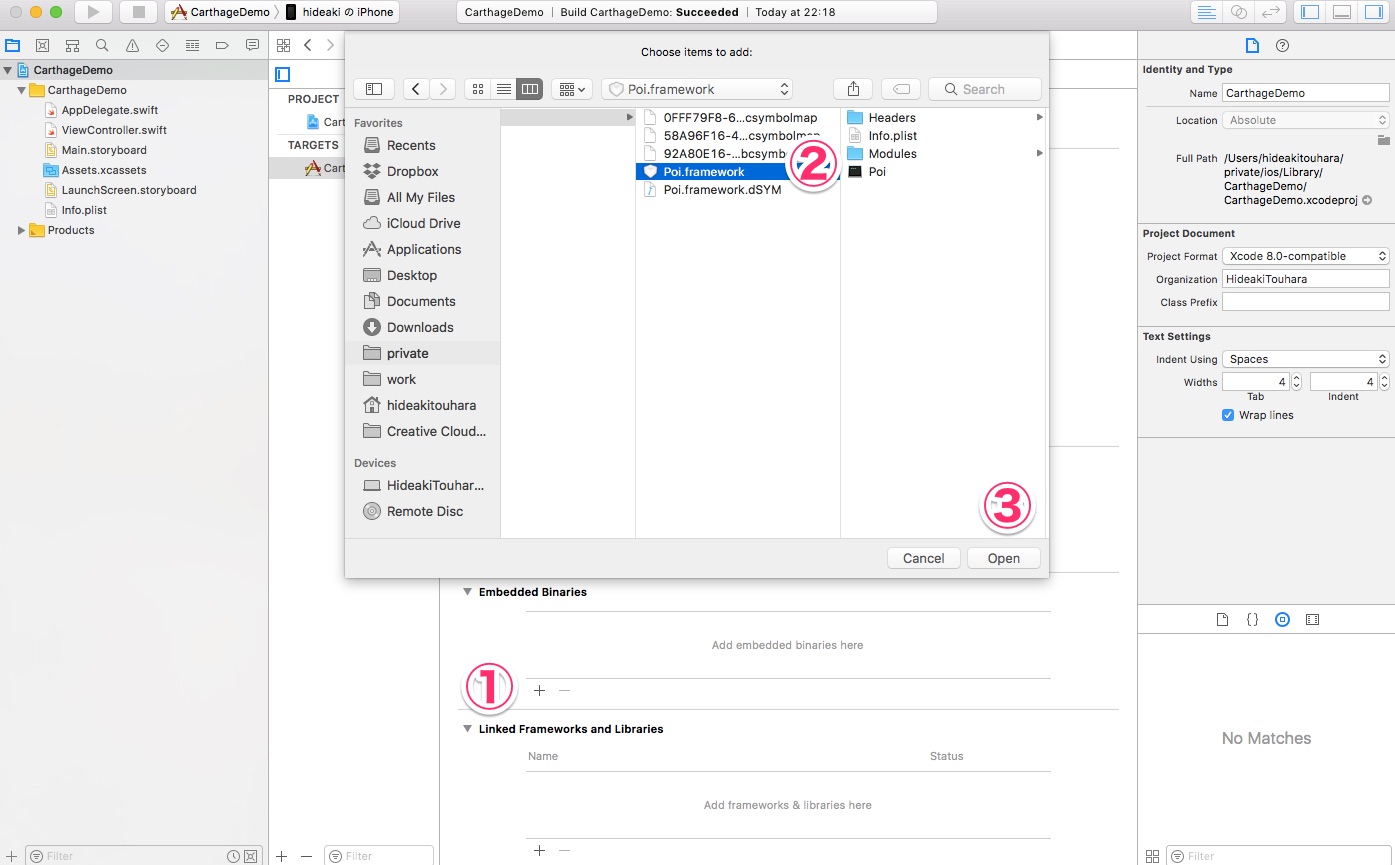Screen dimensions: 1395x865
Task: Click the Class Prefix field
Action: (1306, 302)
